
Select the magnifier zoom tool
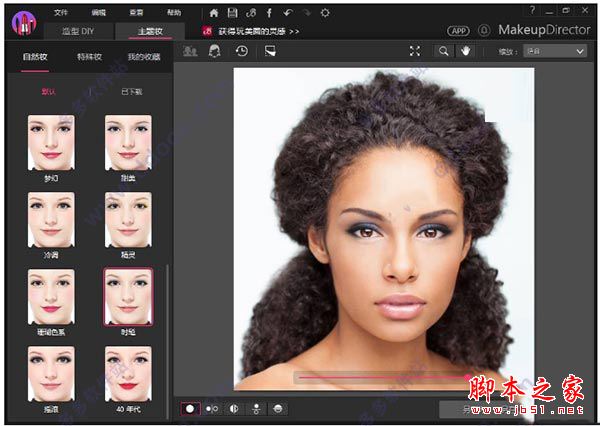click(x=444, y=51)
